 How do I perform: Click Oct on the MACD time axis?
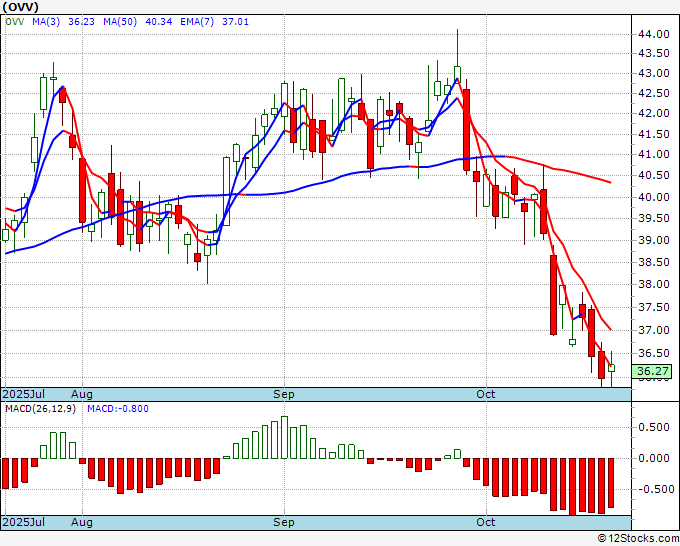[486, 523]
